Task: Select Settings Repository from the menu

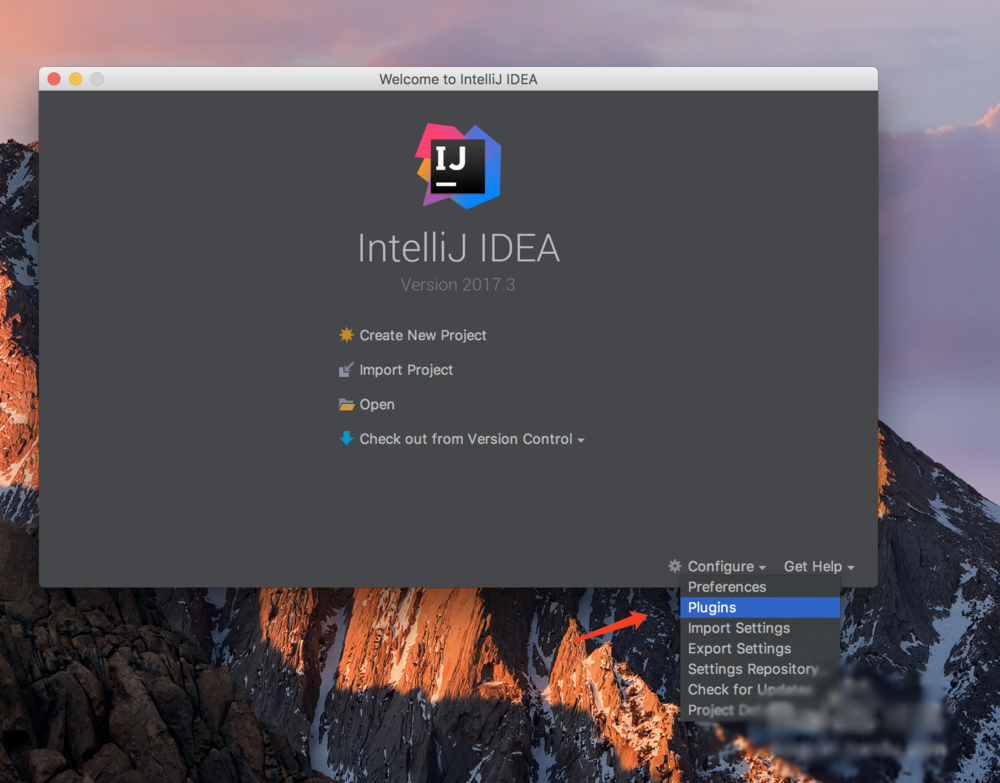Action: [x=752, y=669]
